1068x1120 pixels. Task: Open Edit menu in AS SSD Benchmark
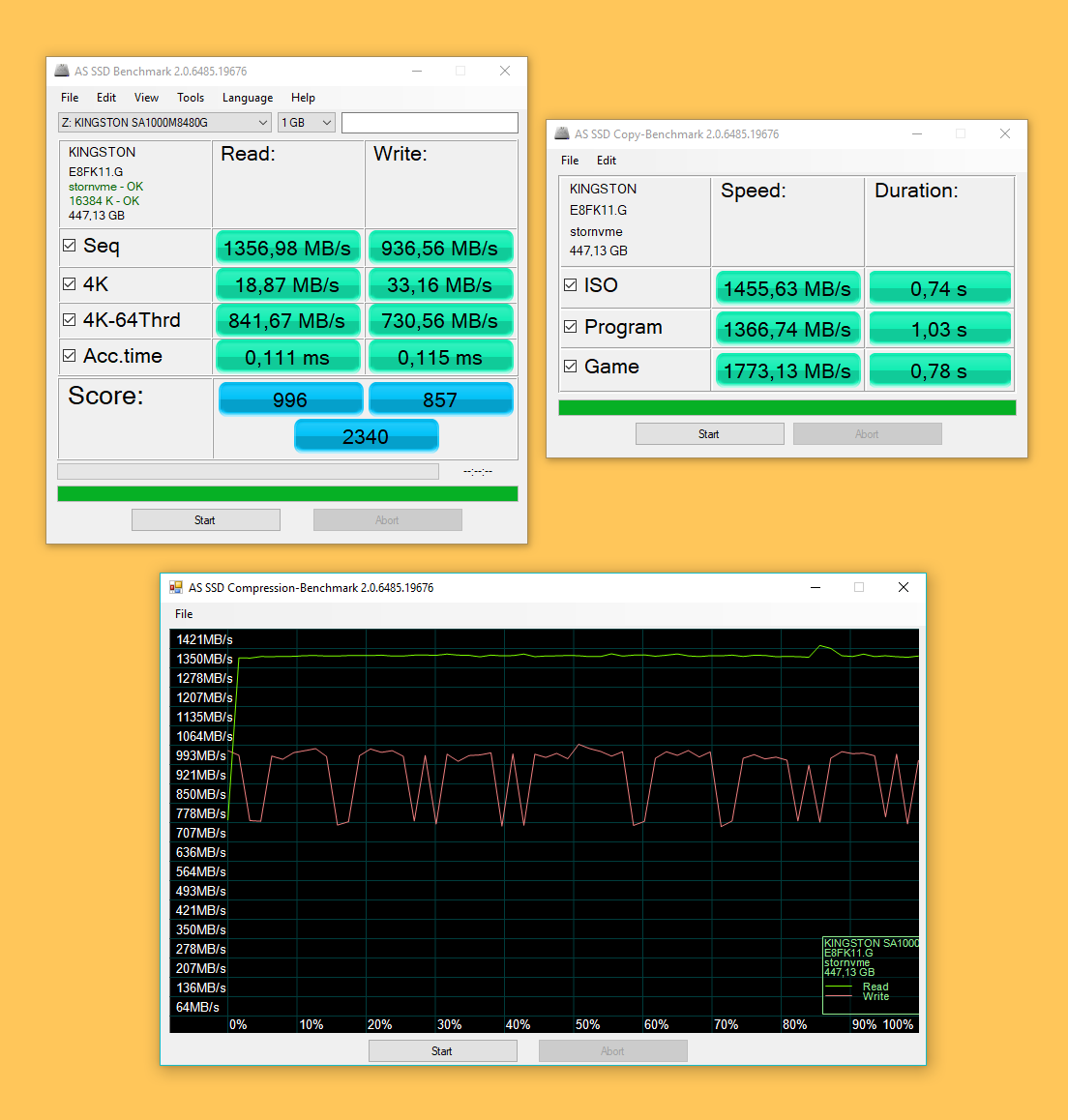click(x=106, y=98)
